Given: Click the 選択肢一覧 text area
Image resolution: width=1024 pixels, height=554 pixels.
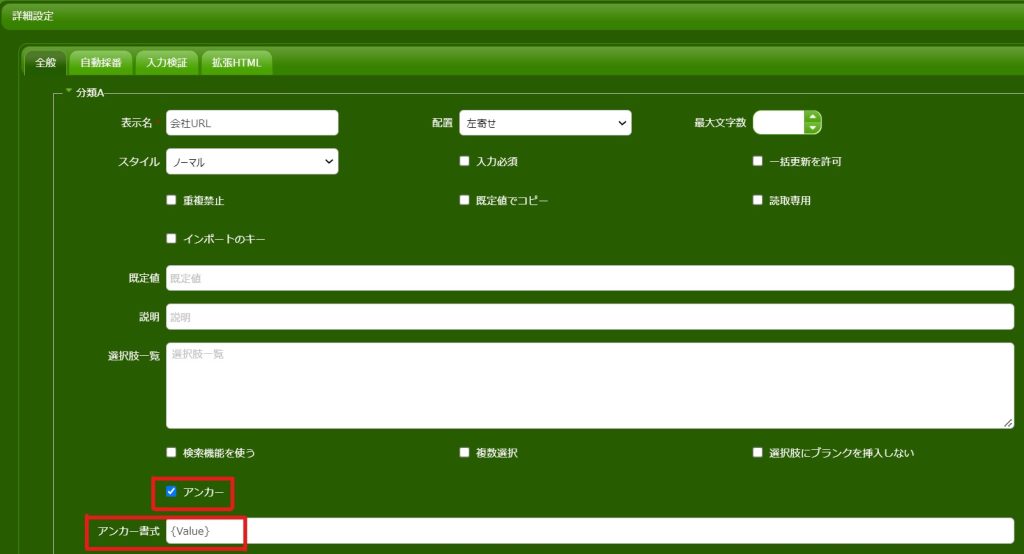Looking at the screenshot, I should (590, 385).
